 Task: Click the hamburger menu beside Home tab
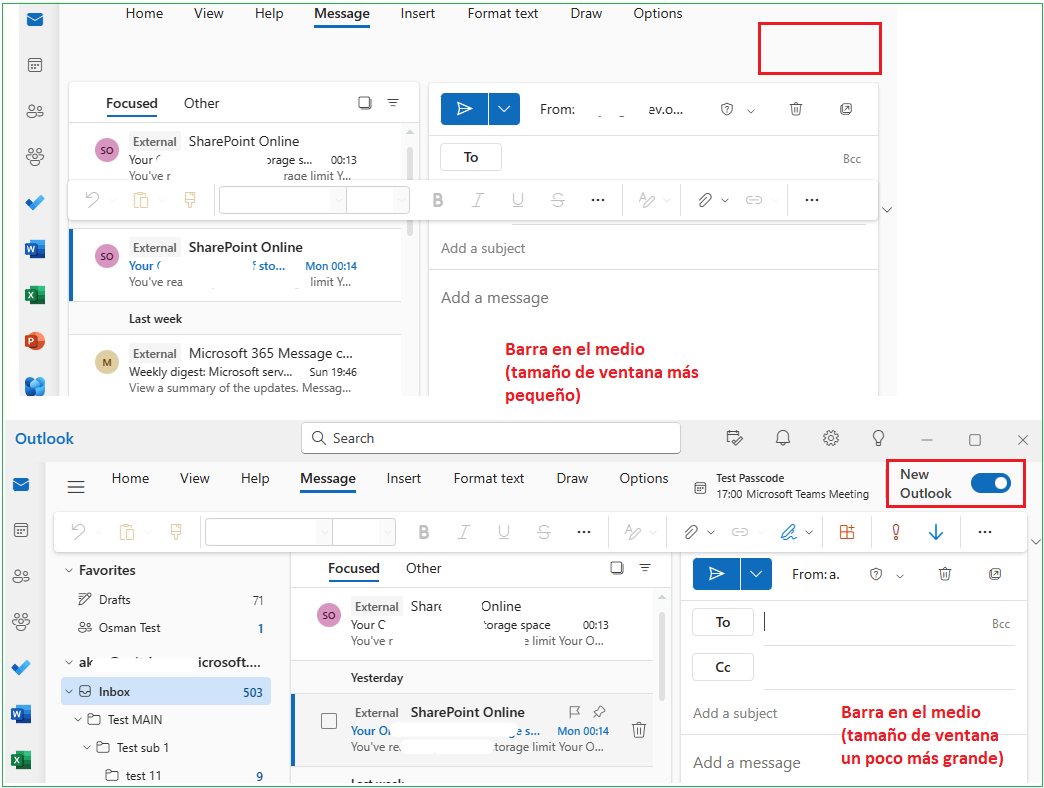coord(76,487)
